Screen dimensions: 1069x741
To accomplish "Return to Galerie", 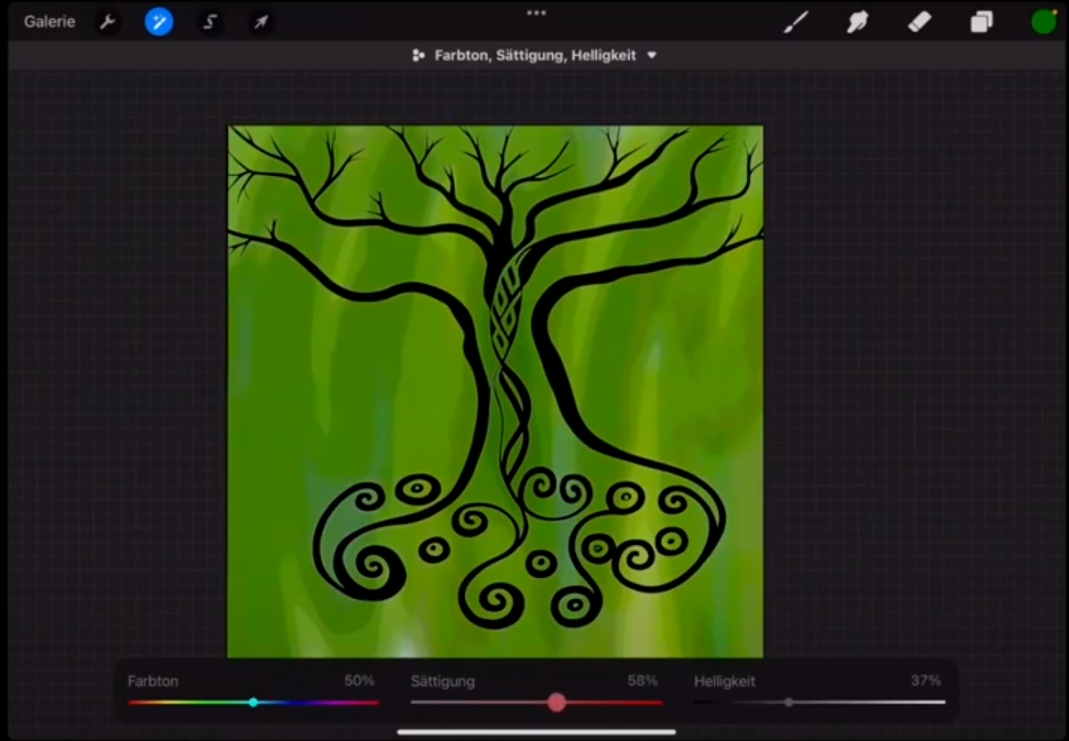I will pyautogui.click(x=49, y=22).
